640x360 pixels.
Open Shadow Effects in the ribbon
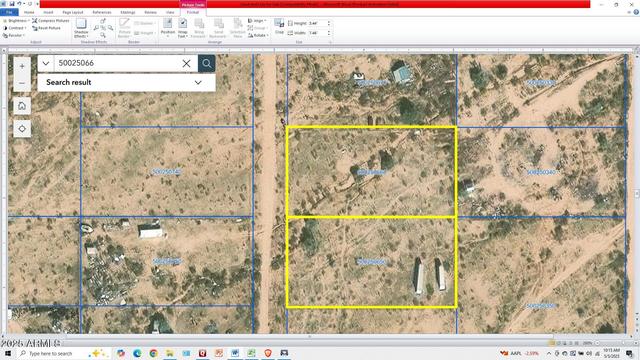[81, 28]
